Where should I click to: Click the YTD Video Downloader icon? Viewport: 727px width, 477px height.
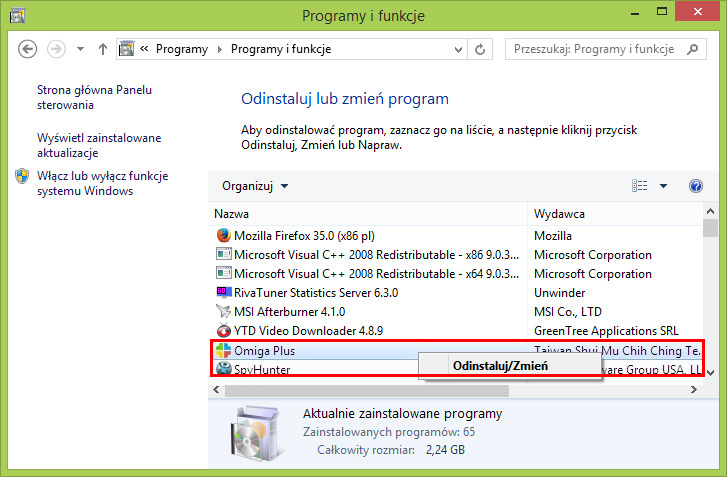pyautogui.click(x=223, y=330)
